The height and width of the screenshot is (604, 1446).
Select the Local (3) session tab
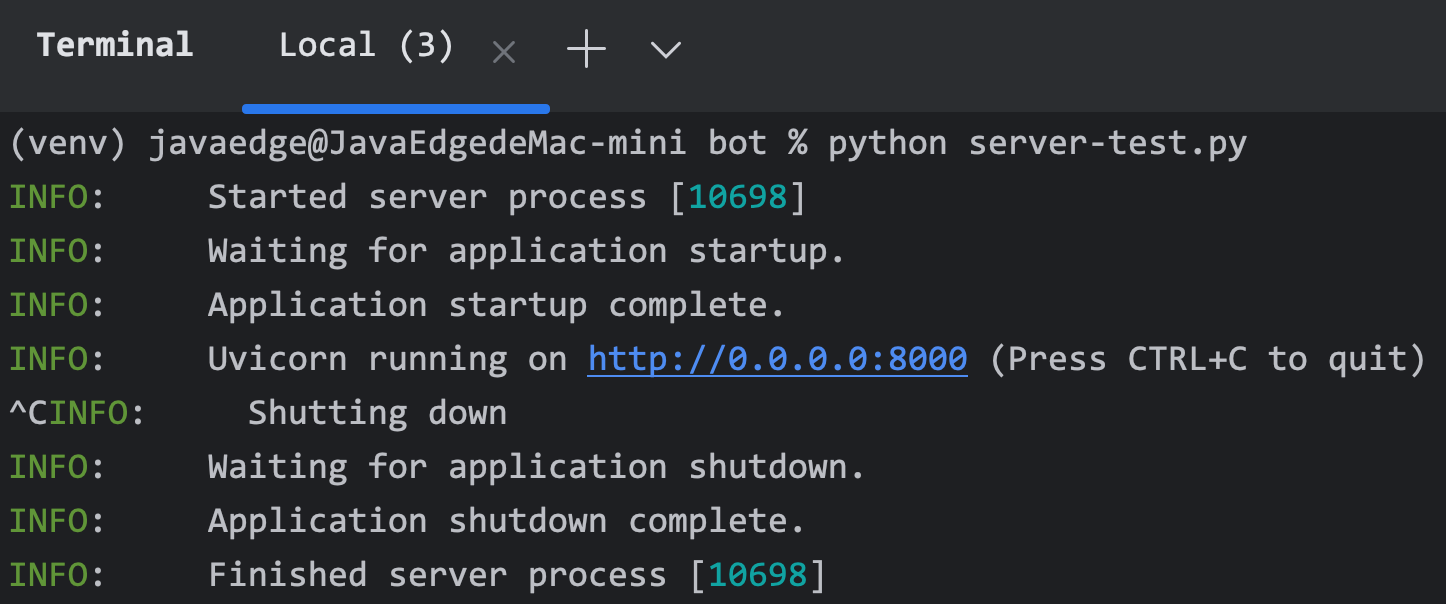[365, 46]
